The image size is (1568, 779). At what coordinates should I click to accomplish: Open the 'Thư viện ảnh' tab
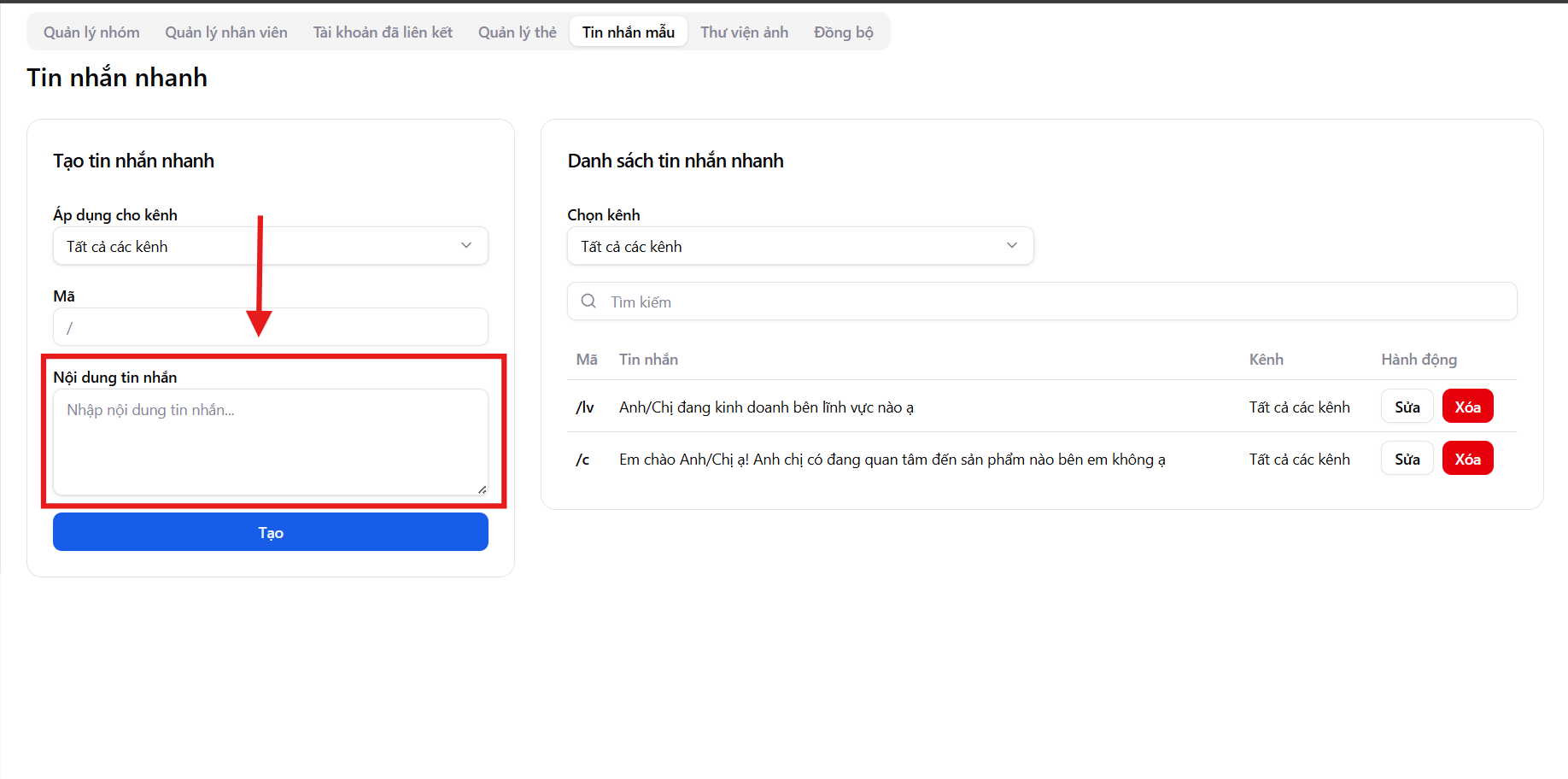point(744,32)
